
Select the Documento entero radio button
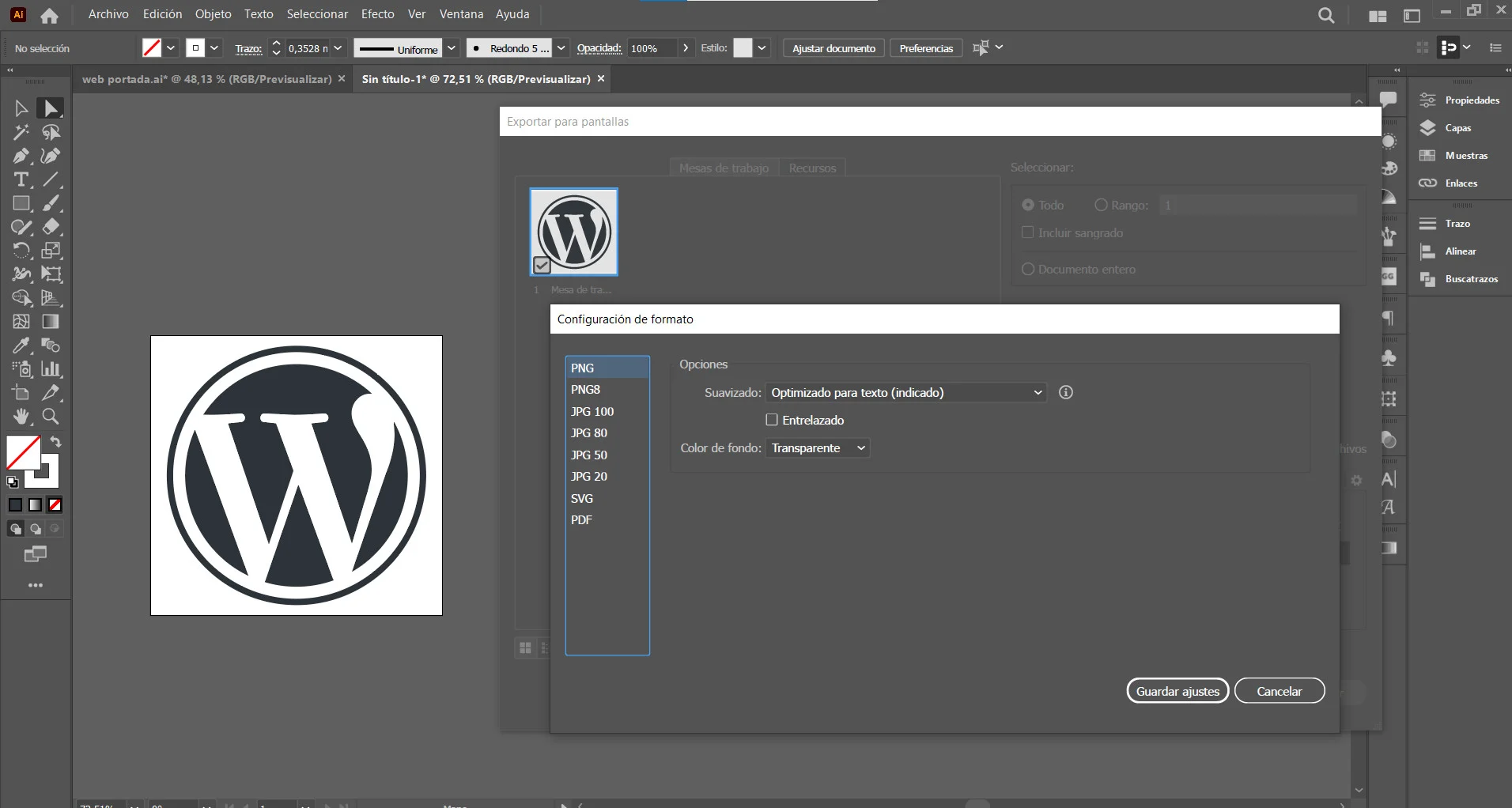click(1028, 269)
